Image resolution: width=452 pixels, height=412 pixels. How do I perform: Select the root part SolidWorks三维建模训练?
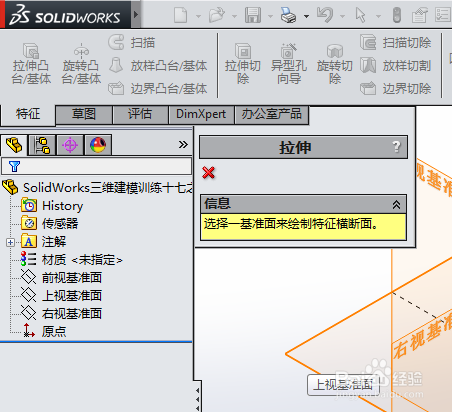(98, 188)
